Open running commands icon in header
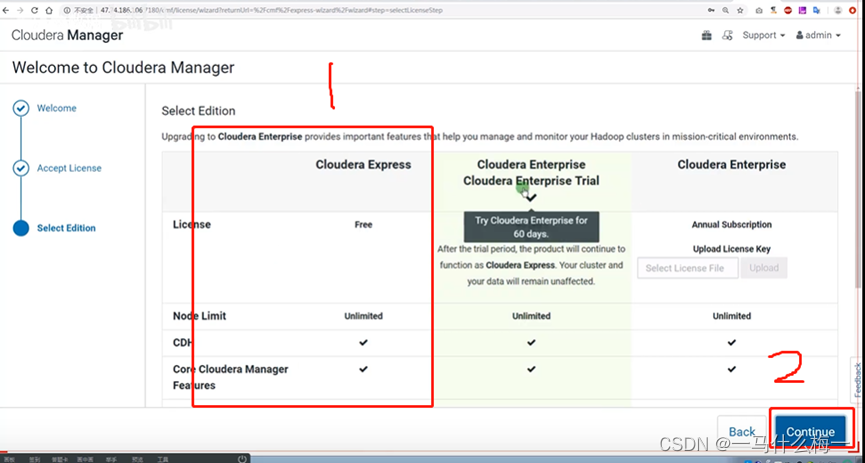 coord(728,35)
